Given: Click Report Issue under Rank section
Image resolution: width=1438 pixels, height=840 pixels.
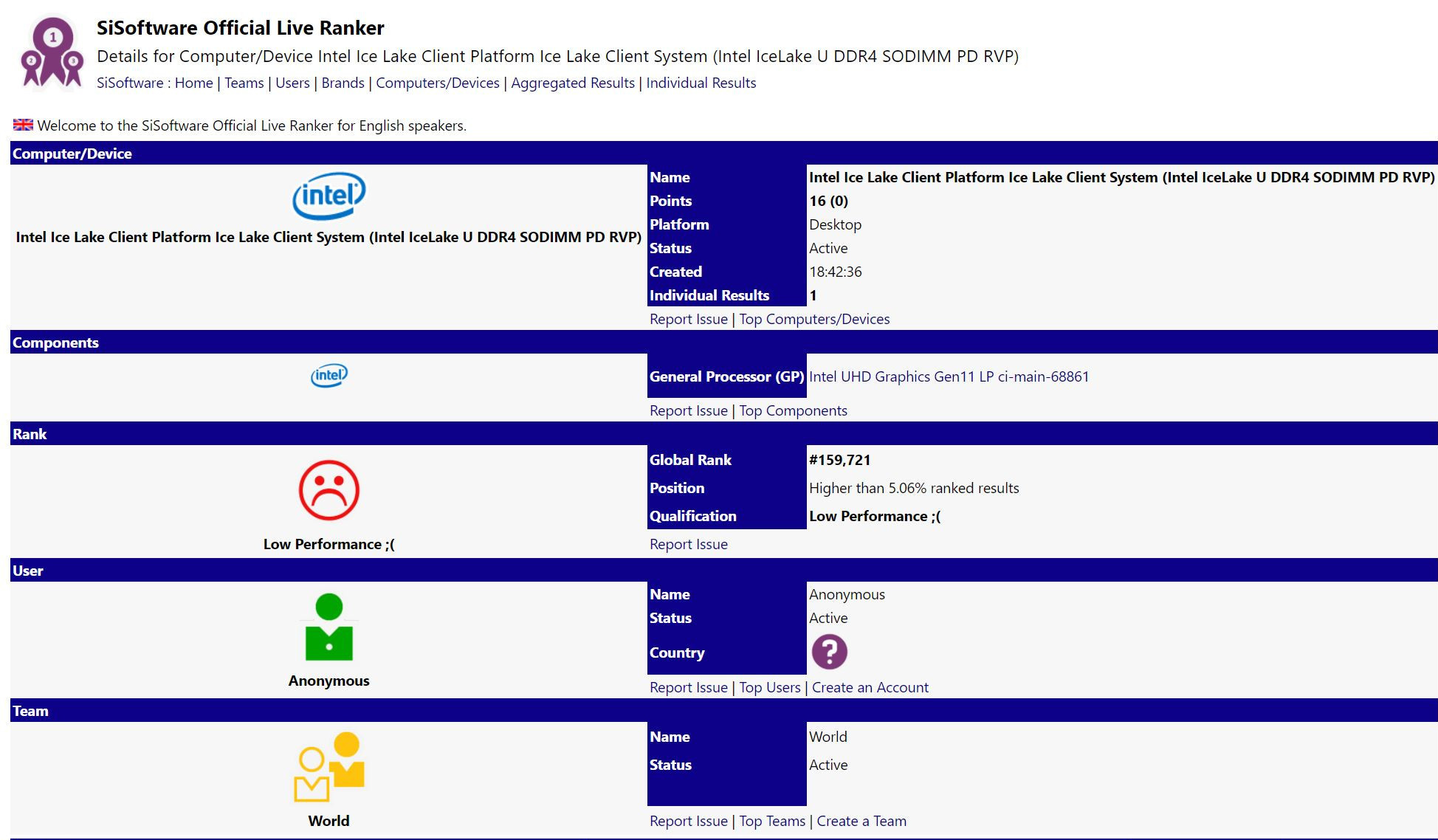Looking at the screenshot, I should click(x=689, y=544).
